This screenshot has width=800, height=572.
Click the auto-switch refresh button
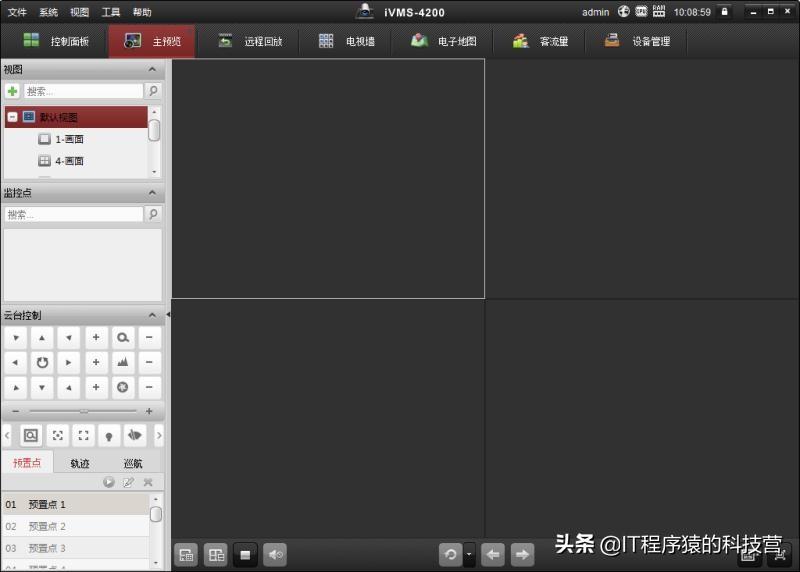pyautogui.click(x=451, y=555)
